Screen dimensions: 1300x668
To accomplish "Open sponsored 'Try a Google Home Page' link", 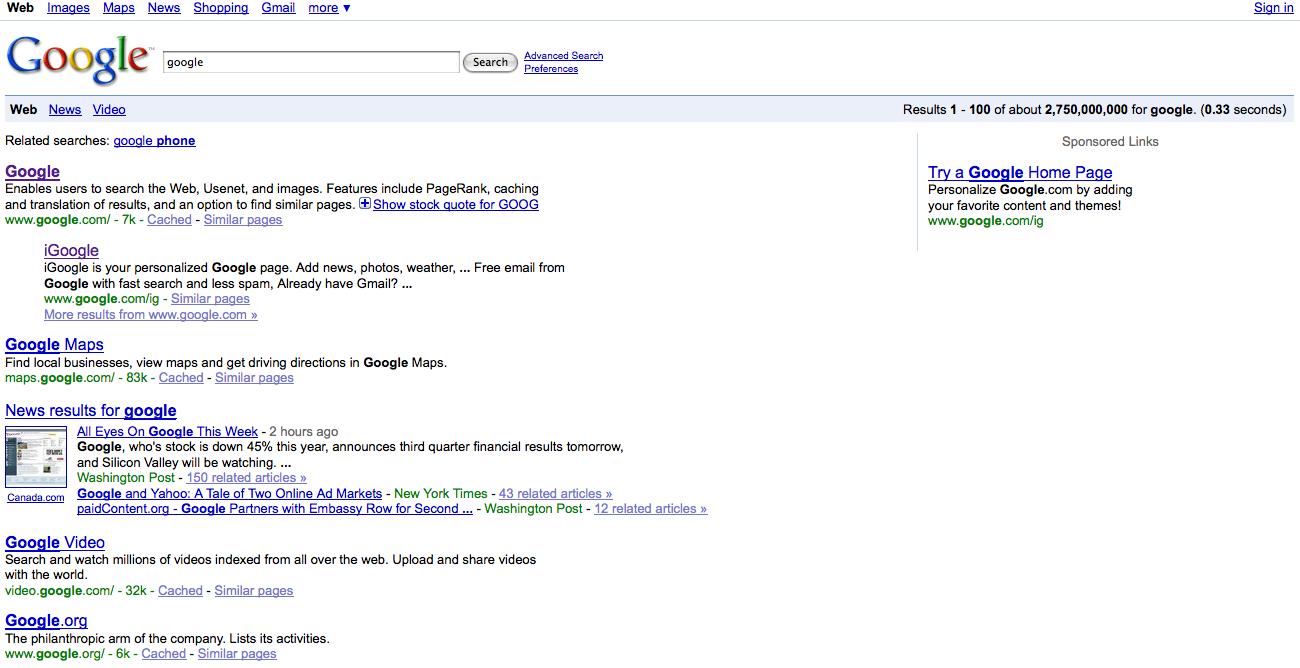I will (x=1020, y=172).
